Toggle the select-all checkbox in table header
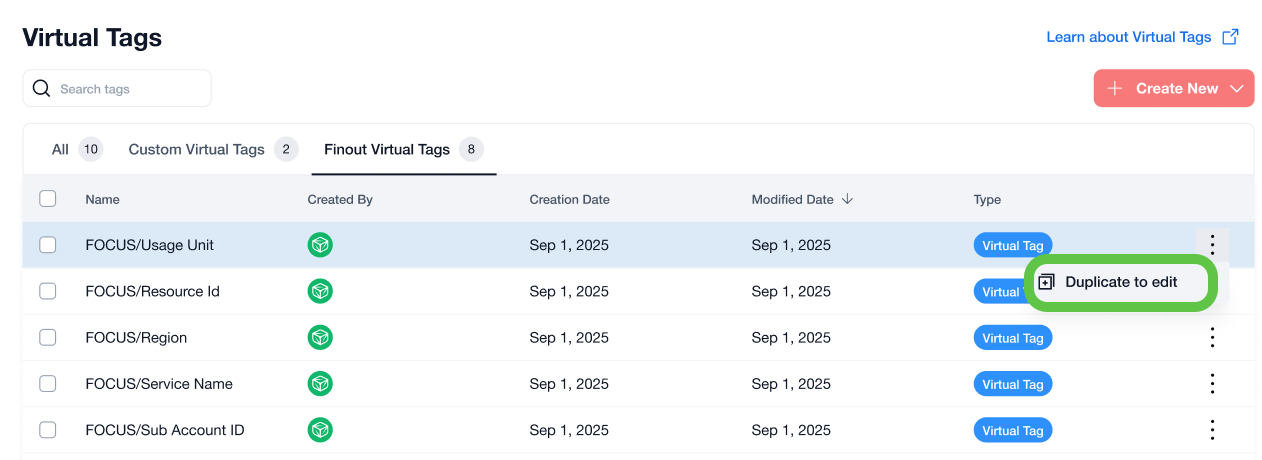Image resolution: width=1262 pixels, height=460 pixels. click(x=48, y=199)
